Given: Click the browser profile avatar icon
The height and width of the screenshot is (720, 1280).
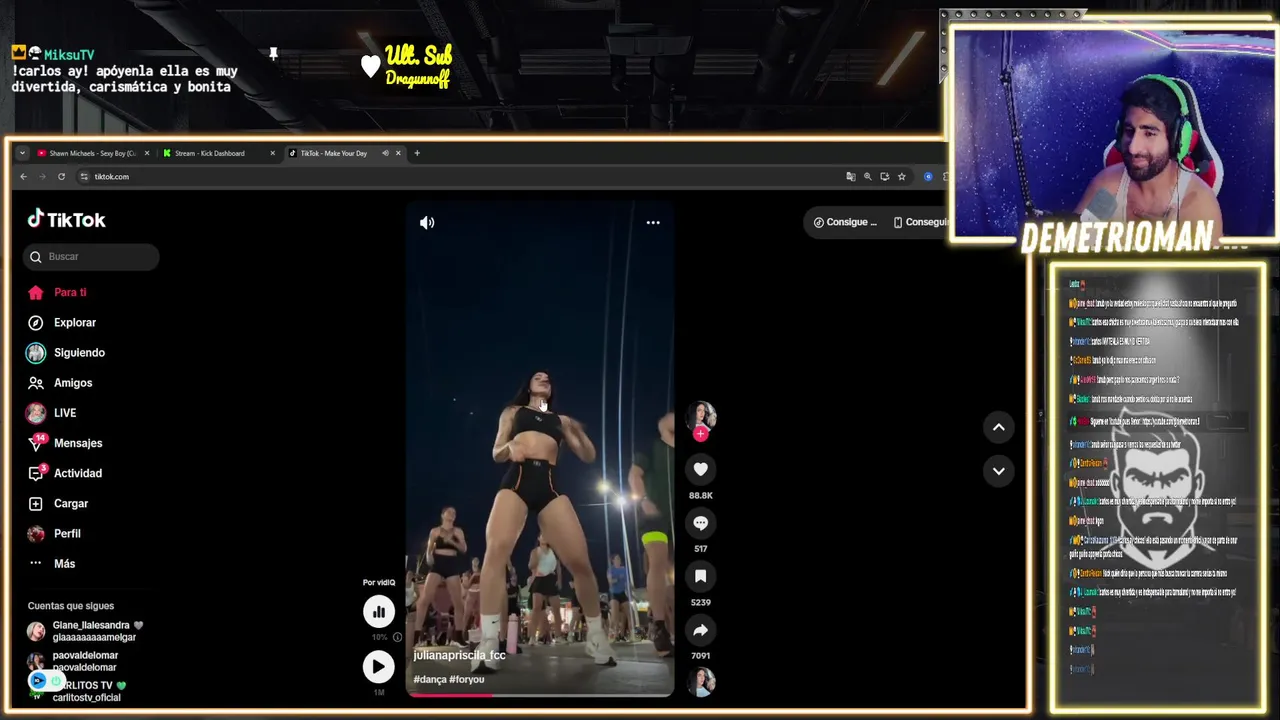Looking at the screenshot, I should 928,176.
